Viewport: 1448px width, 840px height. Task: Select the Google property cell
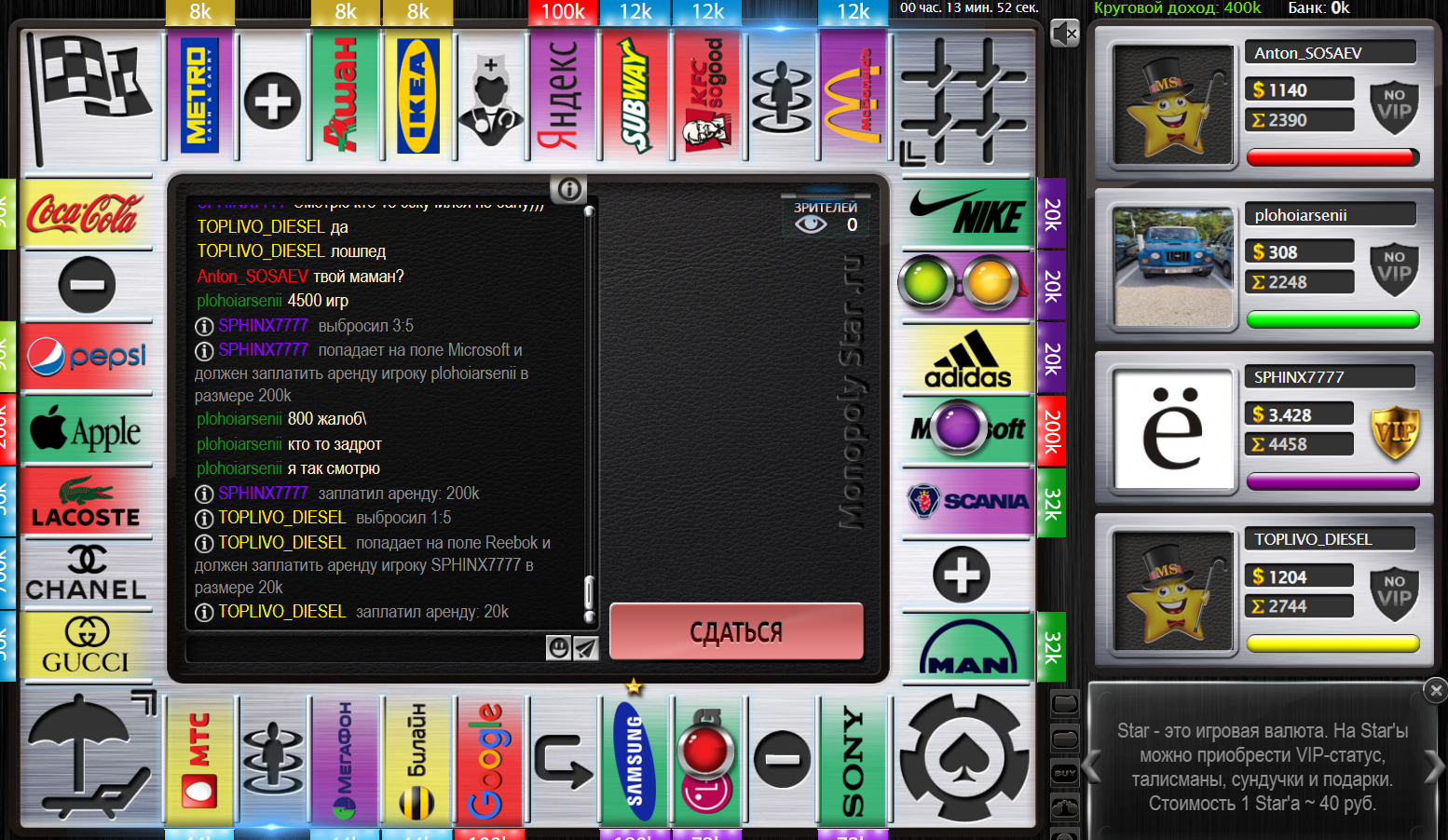click(x=490, y=760)
